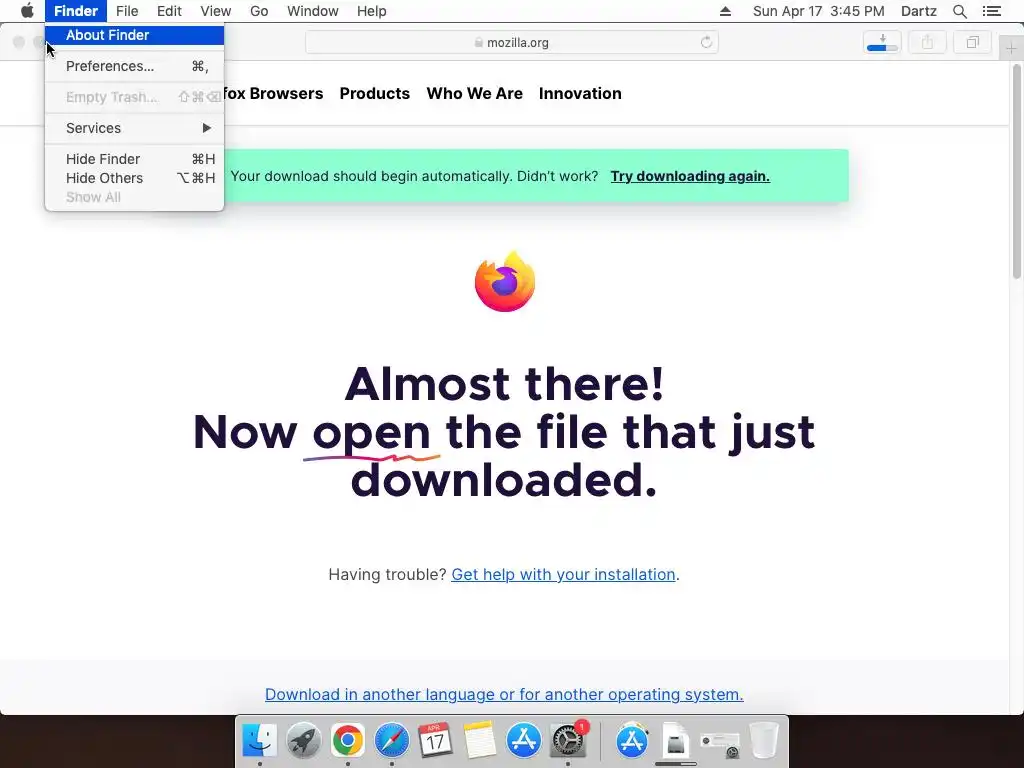Open Calendar from the Dock
Screen dimensions: 1024x768
click(436, 741)
